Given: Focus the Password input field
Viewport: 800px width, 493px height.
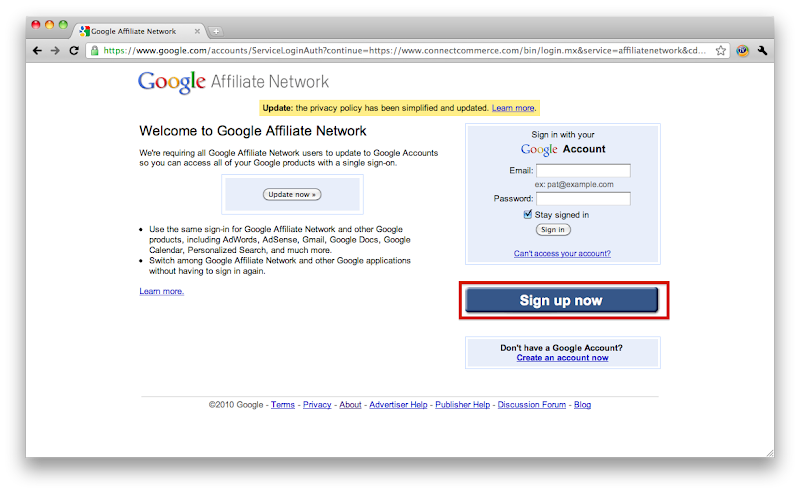Looking at the screenshot, I should (x=583, y=199).
